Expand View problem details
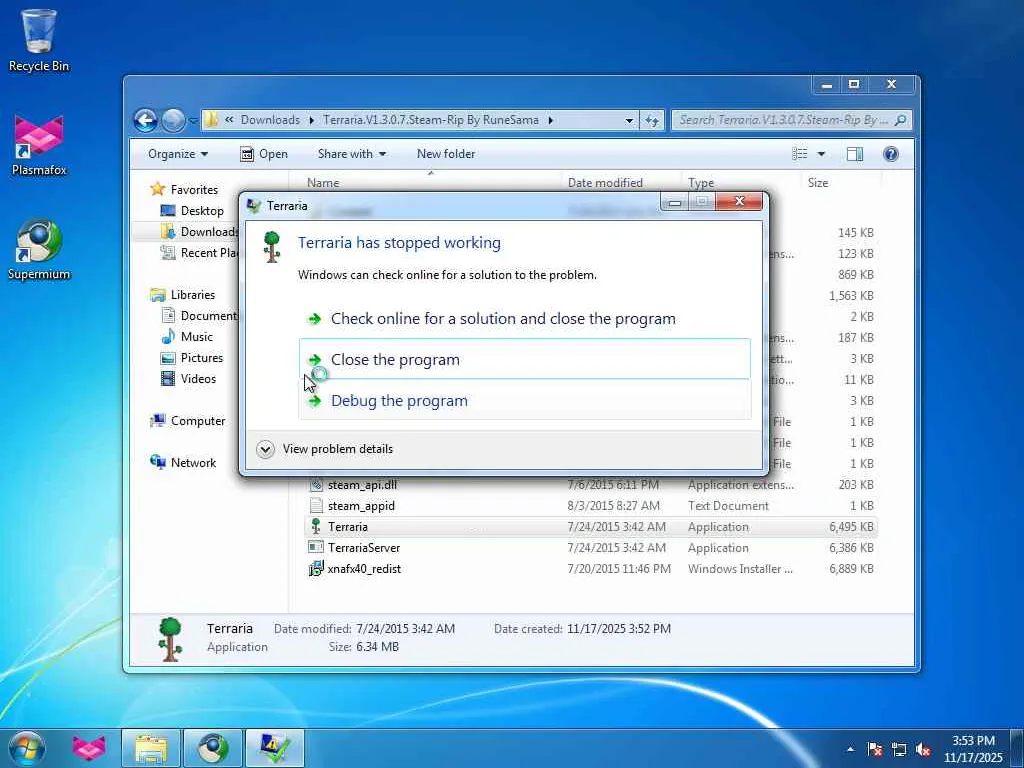 coord(325,449)
